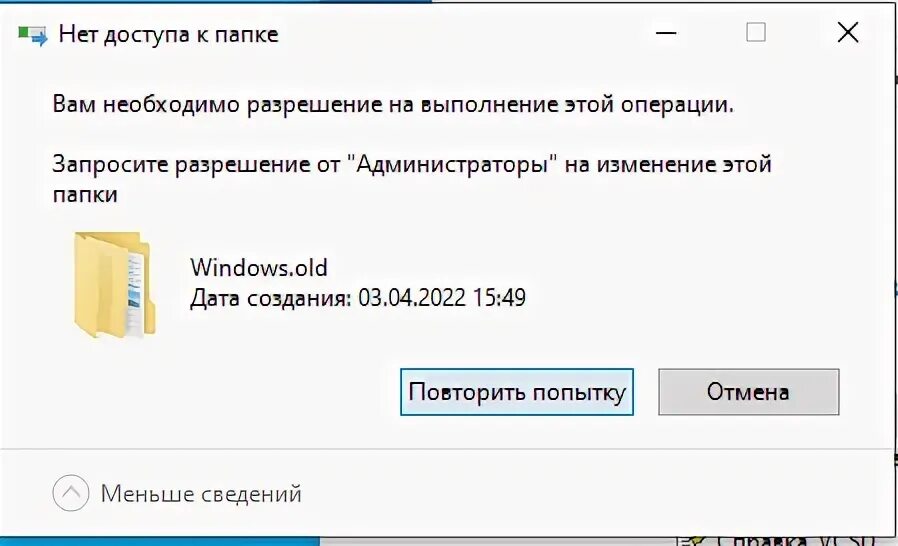Click the background window text at bottom right
Viewport: 898px width, 546px height.
point(779,541)
